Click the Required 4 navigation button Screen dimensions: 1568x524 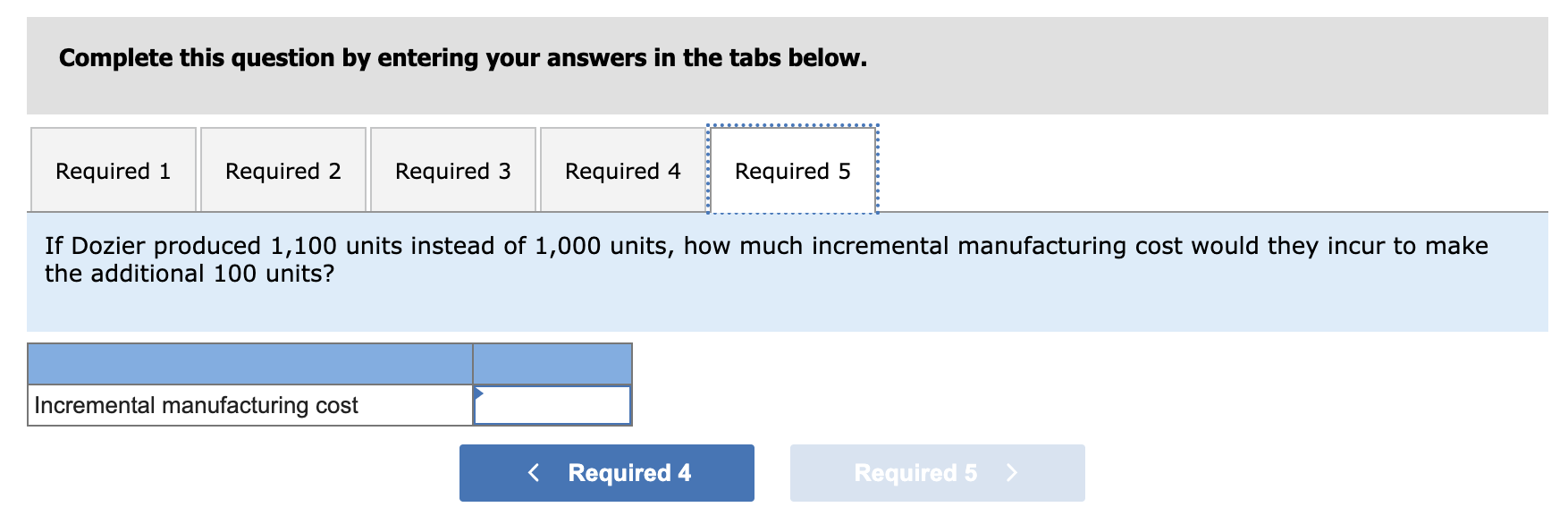(606, 472)
